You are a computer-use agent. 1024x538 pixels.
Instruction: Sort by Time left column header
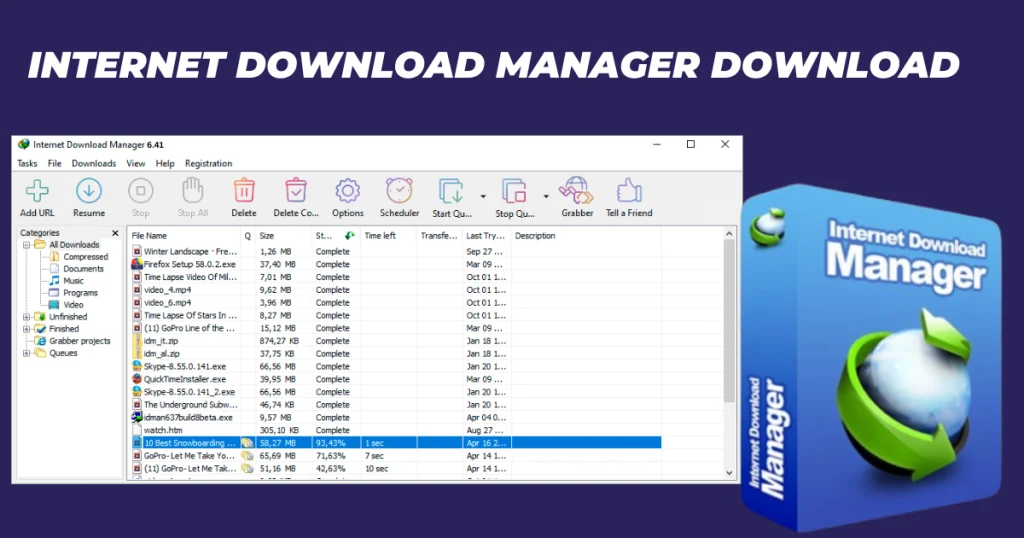click(389, 236)
